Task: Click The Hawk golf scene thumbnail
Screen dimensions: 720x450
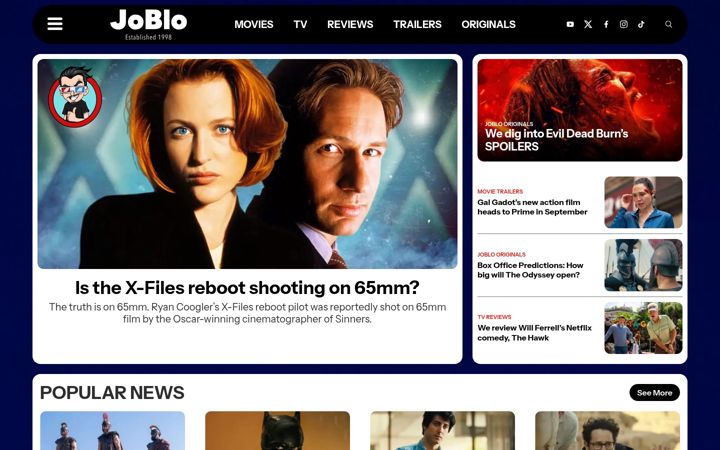Action: click(x=643, y=328)
